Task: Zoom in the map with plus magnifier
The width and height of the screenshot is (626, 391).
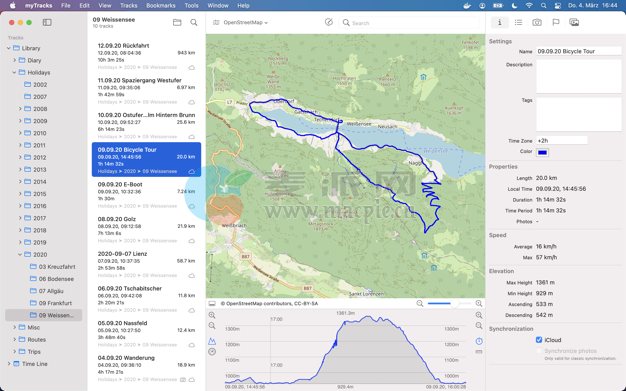Action: (x=479, y=304)
